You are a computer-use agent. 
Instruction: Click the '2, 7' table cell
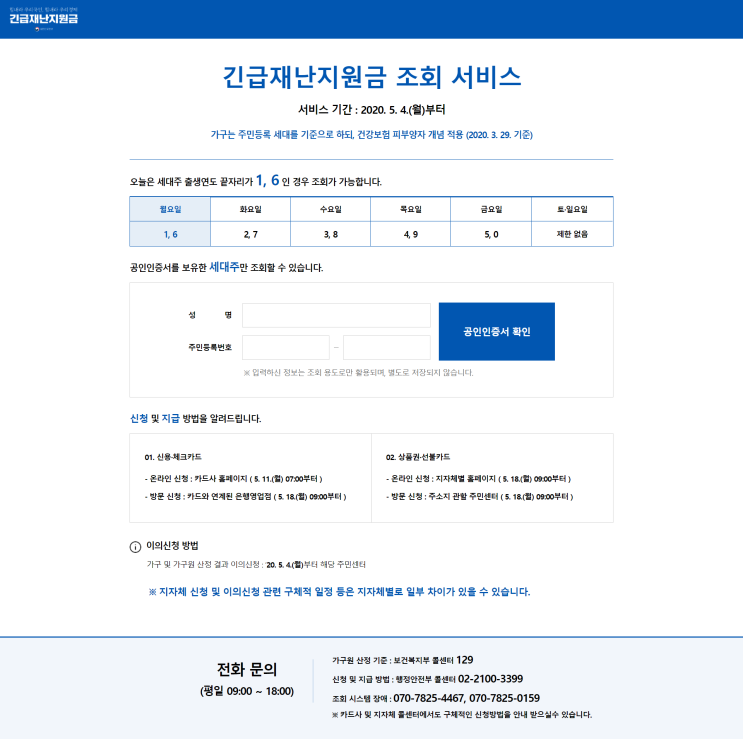pos(250,234)
